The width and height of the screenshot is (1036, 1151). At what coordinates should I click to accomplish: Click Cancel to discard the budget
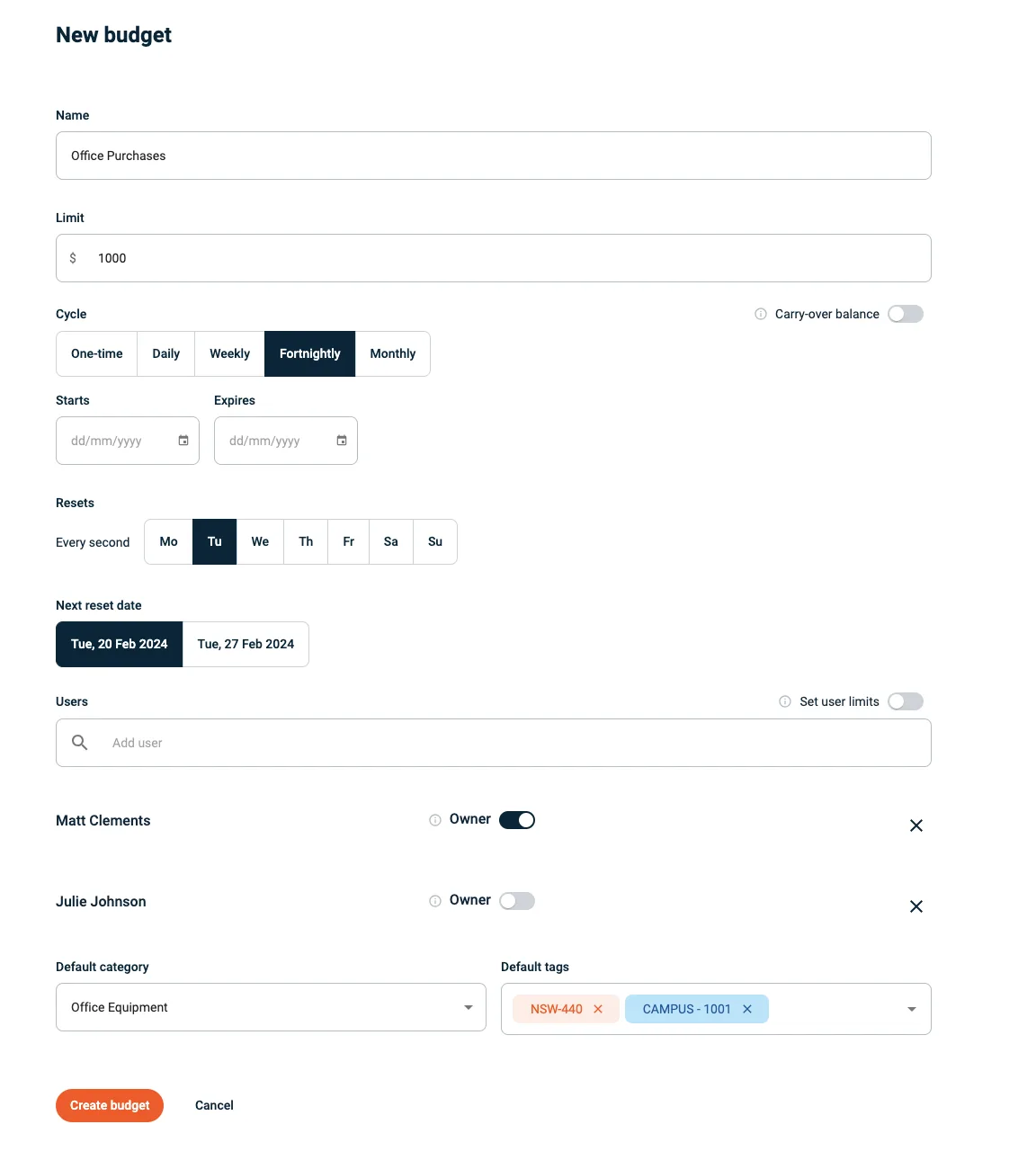213,1105
